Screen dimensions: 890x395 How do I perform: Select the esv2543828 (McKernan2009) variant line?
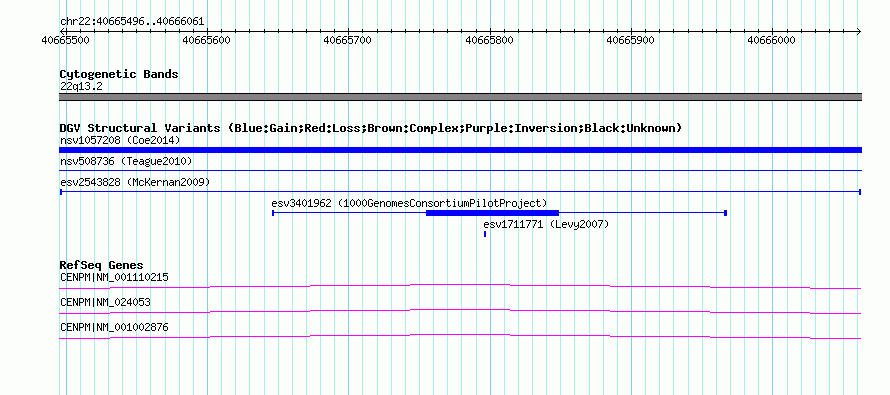(460, 192)
